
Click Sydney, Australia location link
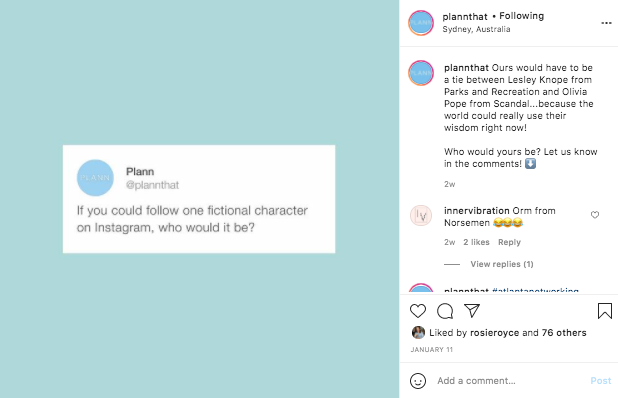[476, 29]
